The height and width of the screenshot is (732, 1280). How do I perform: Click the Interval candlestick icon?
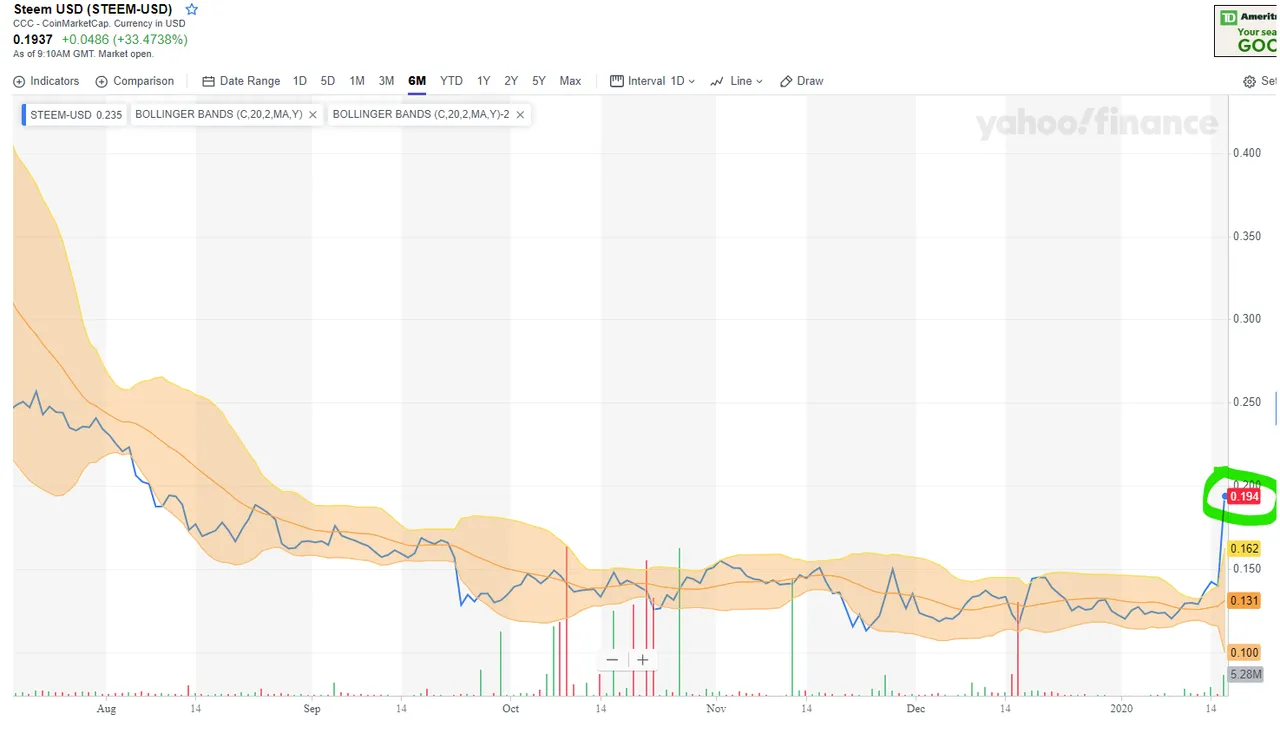click(x=617, y=81)
